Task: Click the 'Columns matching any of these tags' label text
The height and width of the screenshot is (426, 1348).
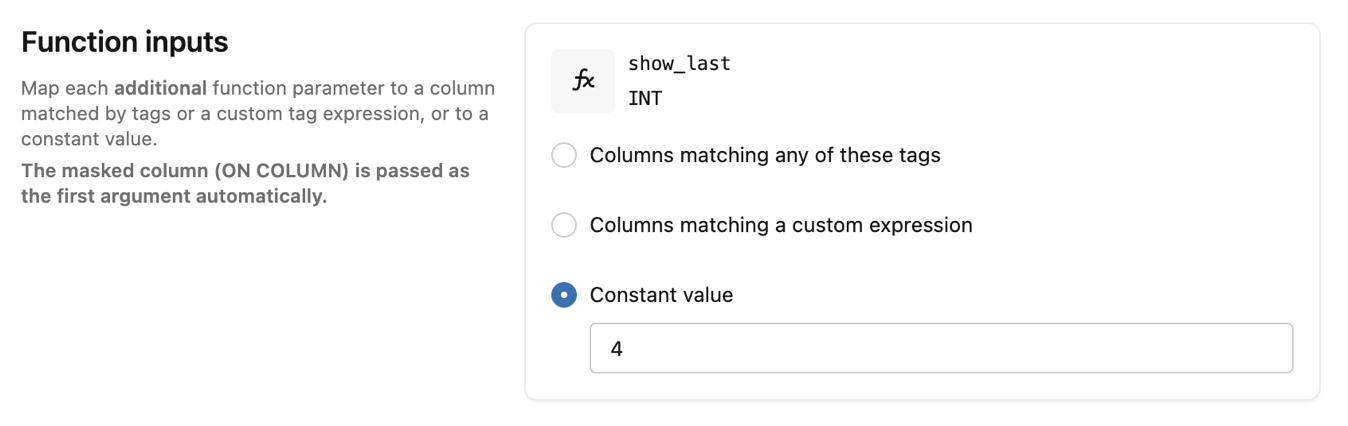Action: tap(765, 155)
